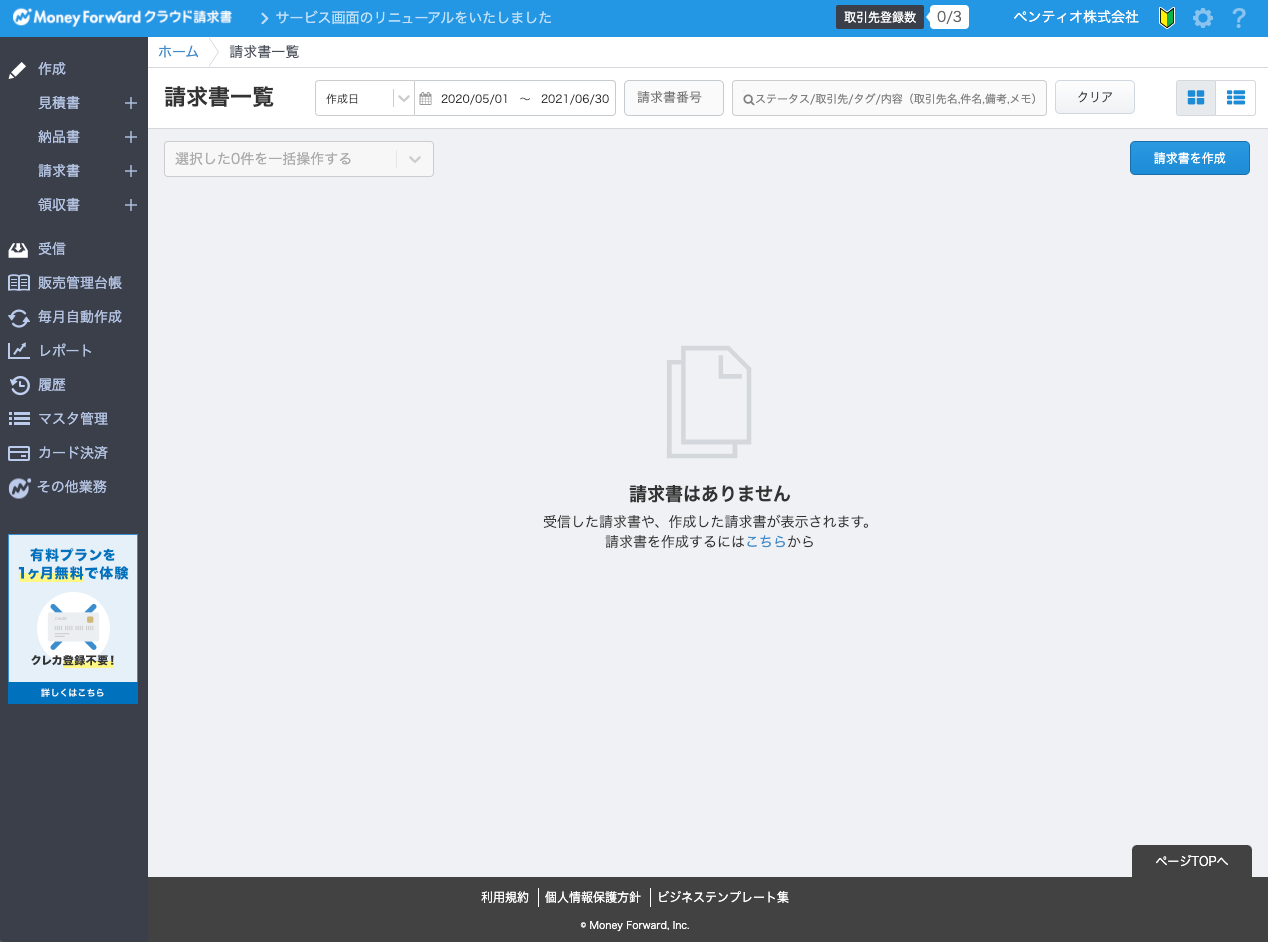
Task: Switch to grid card view
Action: pyautogui.click(x=1196, y=97)
